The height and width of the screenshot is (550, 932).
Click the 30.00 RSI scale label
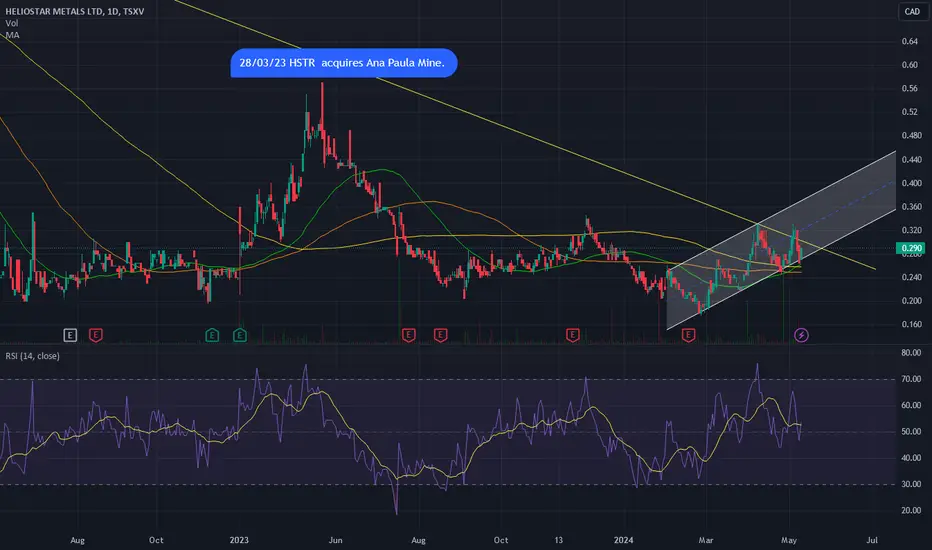click(911, 485)
